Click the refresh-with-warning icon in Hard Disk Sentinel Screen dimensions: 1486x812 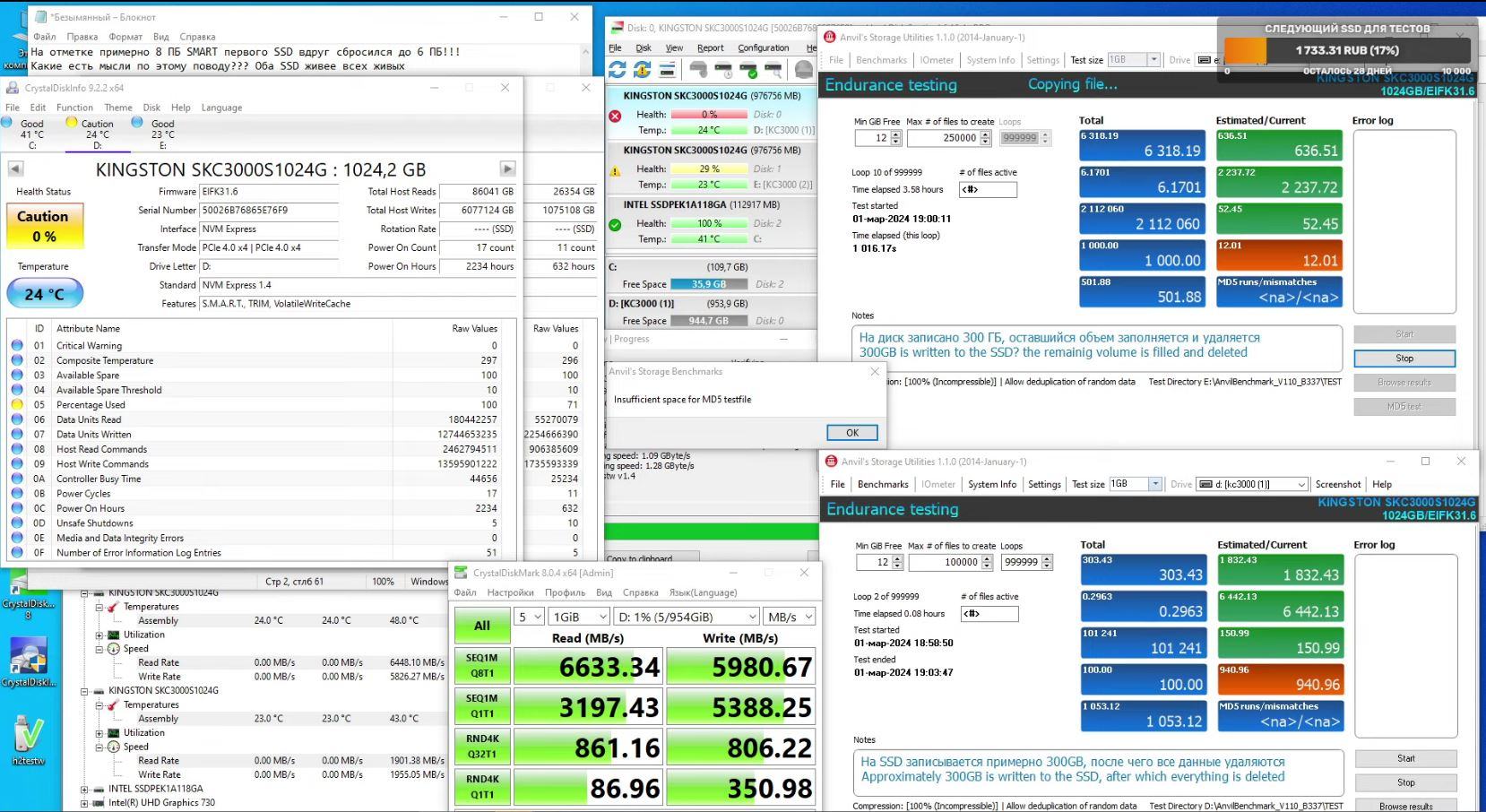tap(642, 69)
